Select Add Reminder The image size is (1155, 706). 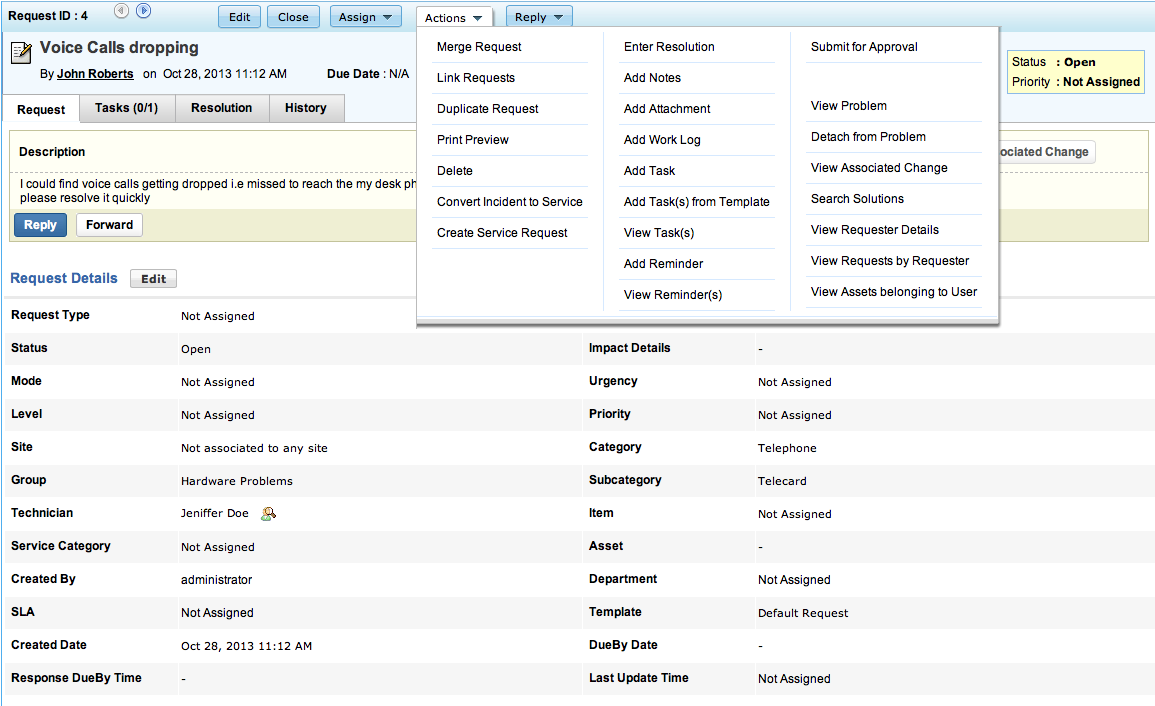(x=663, y=263)
